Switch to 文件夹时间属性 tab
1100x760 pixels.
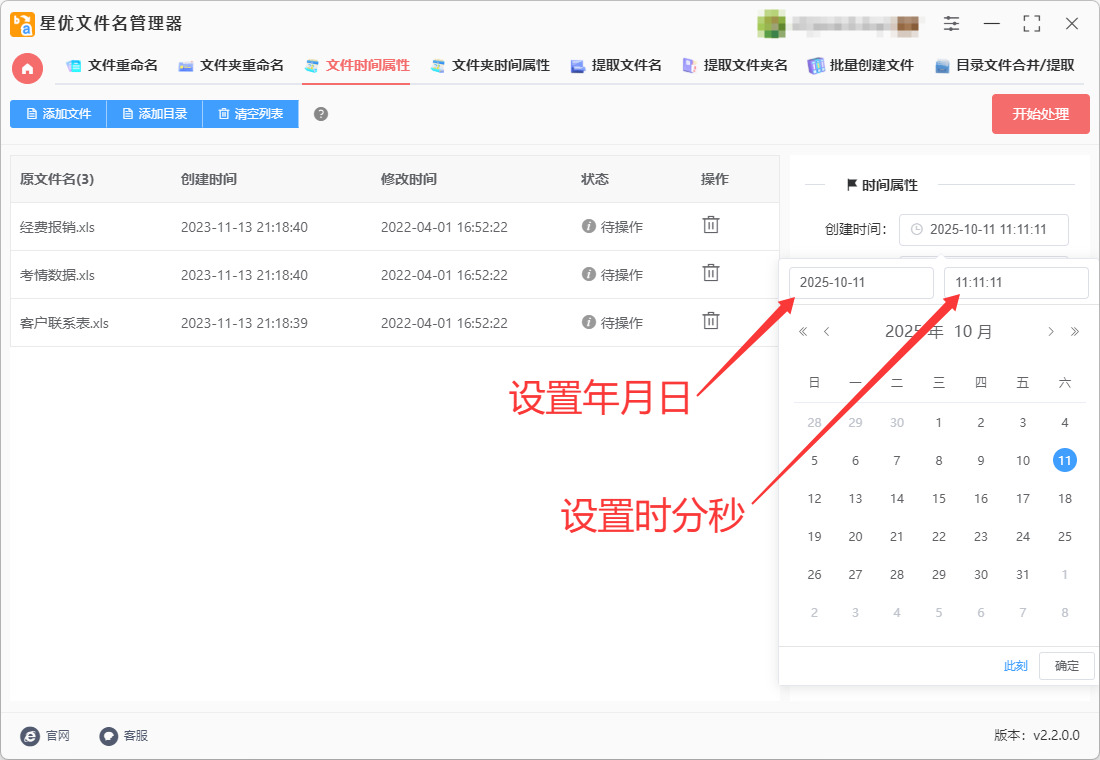click(490, 66)
